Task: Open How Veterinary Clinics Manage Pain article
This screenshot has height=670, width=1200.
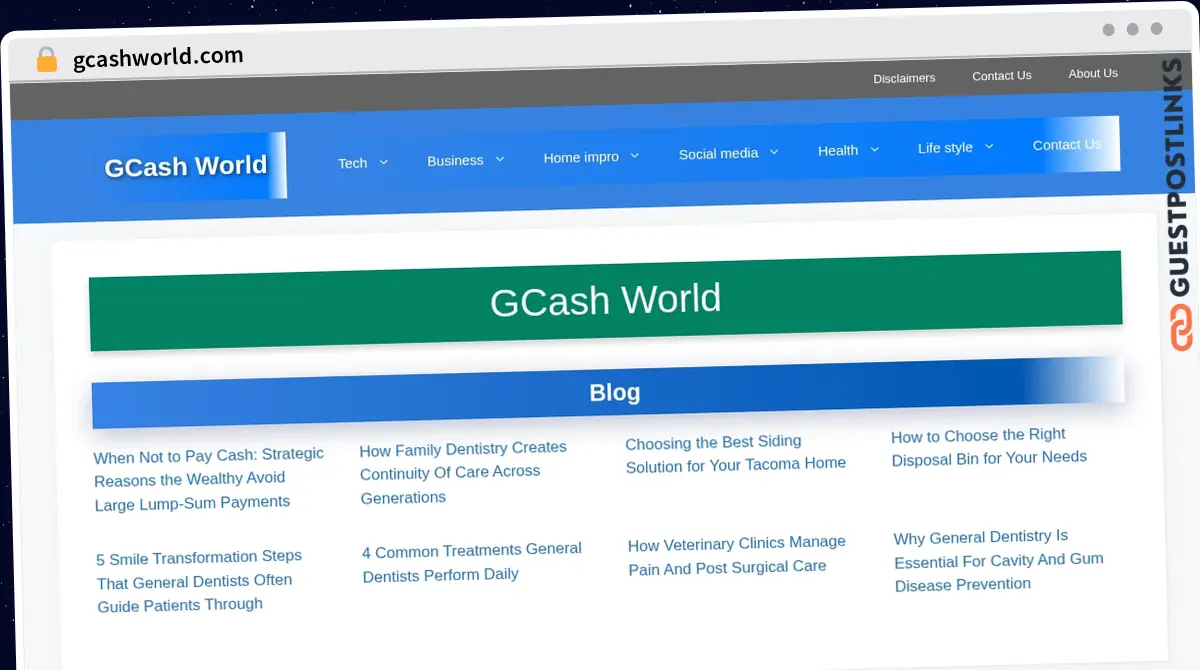Action: 737,555
